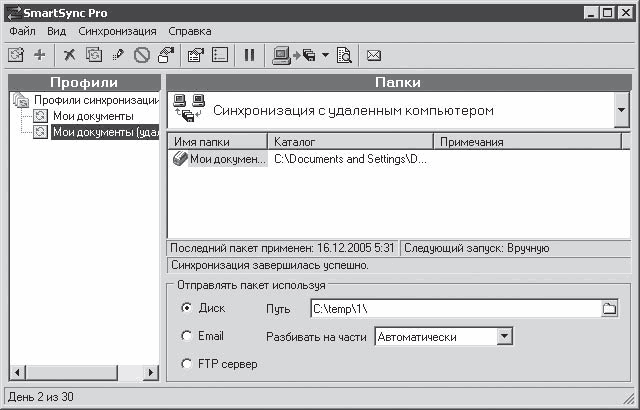
Task: Click the icon beside first Мои документы profile
Action: (x=40, y=116)
